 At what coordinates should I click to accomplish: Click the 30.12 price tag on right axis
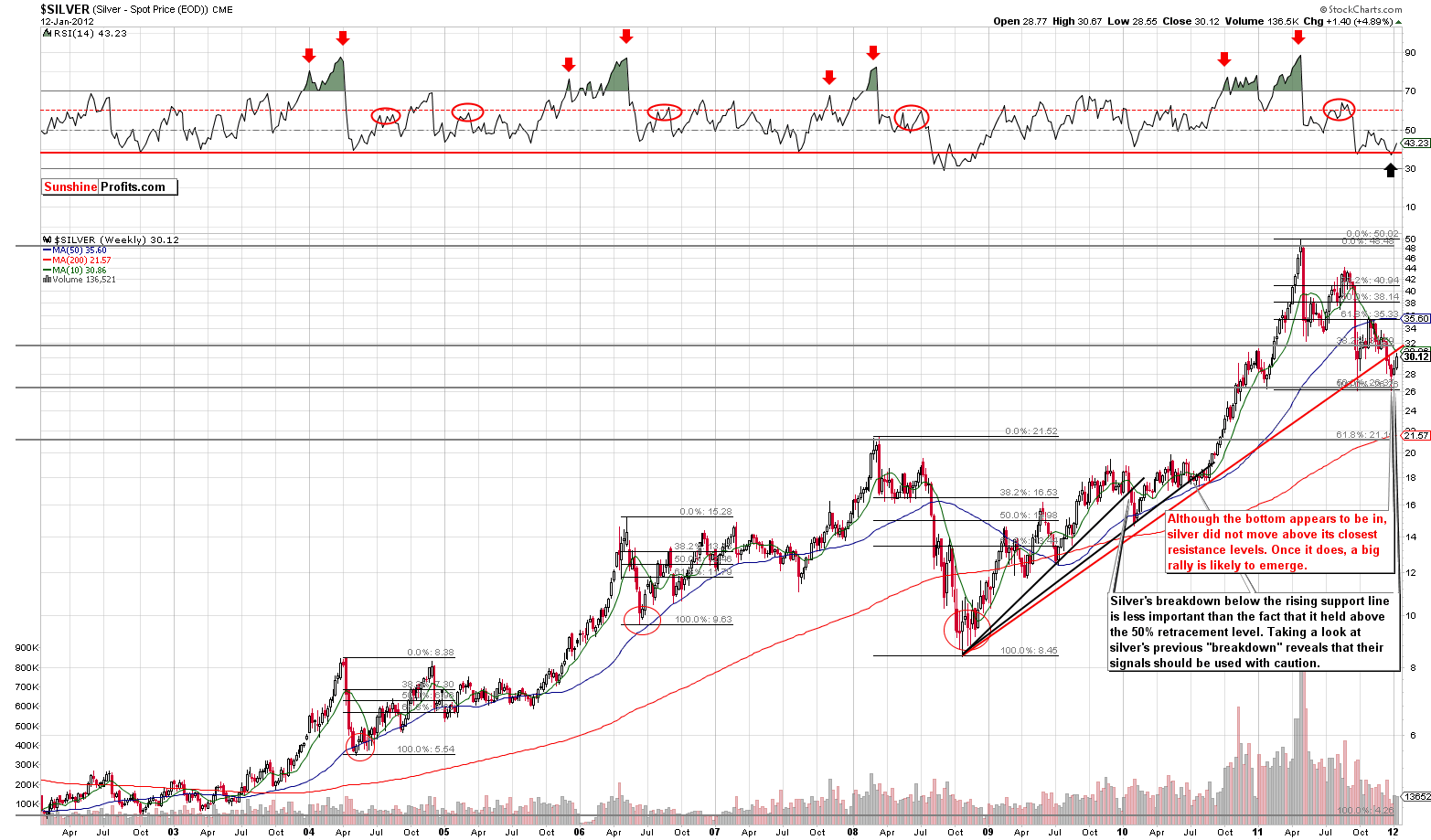click(1416, 357)
